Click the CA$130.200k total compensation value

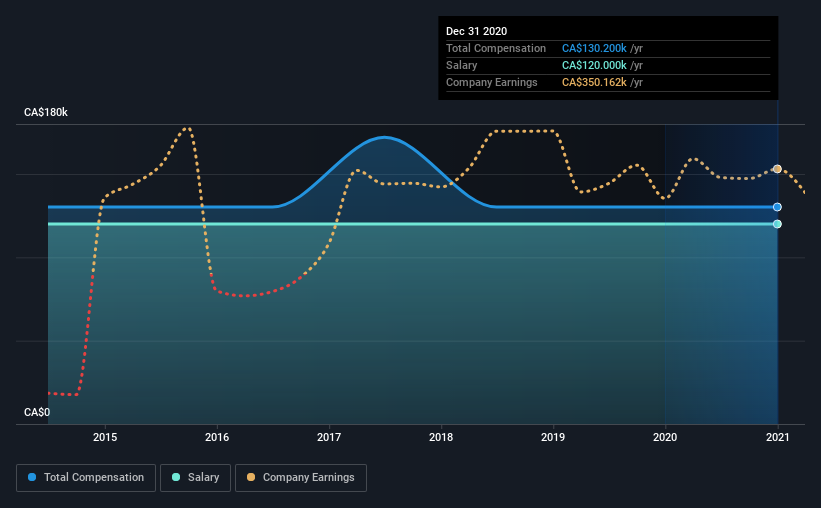(594, 48)
